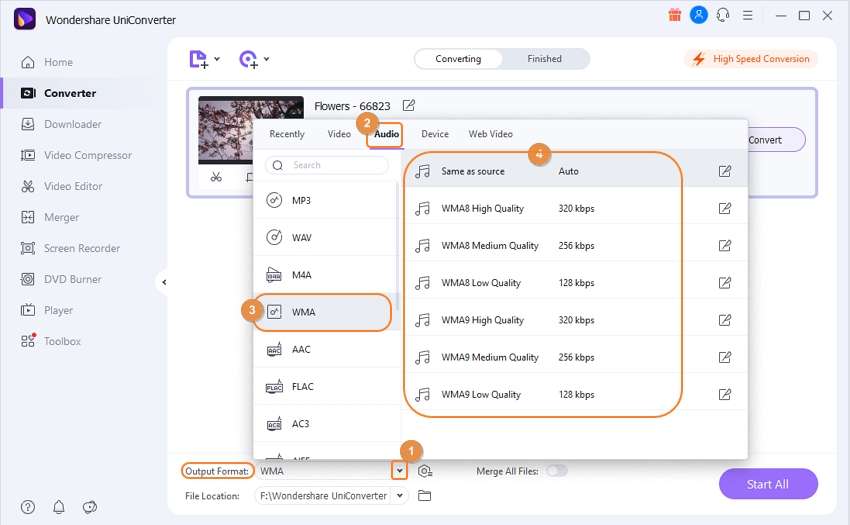Switch to the Finished view
Image resolution: width=850 pixels, height=525 pixels.
click(x=544, y=59)
